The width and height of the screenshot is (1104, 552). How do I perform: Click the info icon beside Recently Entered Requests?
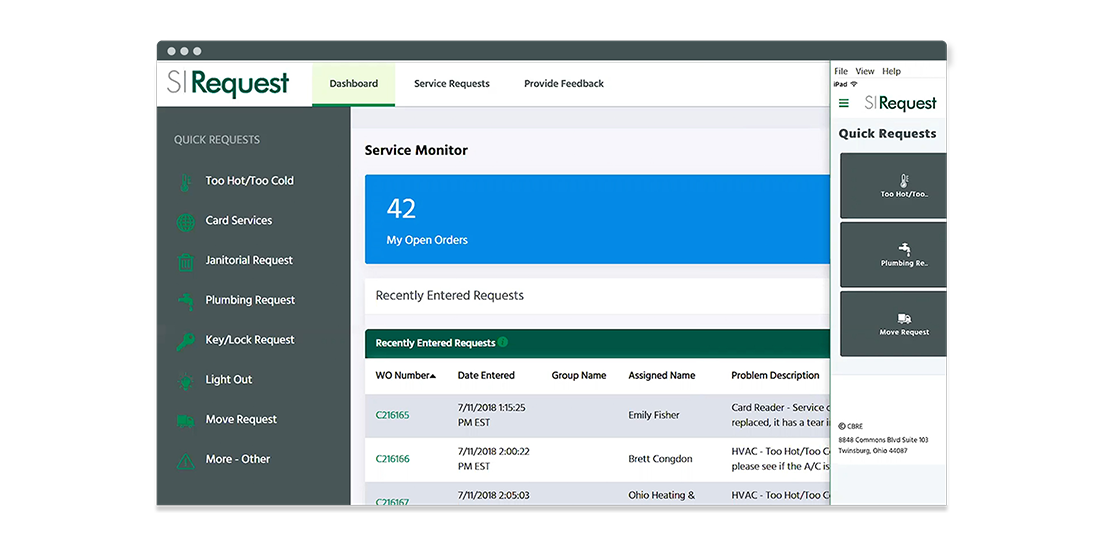503,342
